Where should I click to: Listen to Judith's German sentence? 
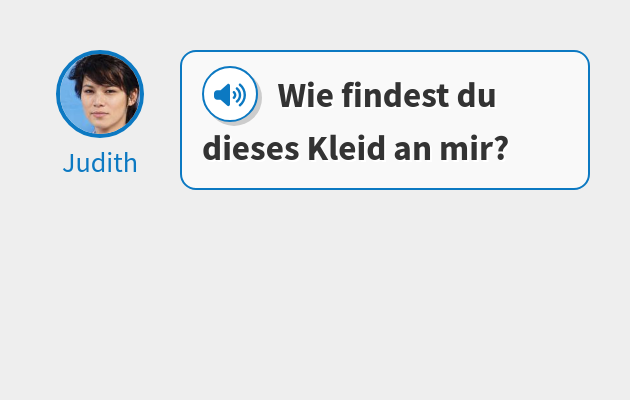point(230,94)
